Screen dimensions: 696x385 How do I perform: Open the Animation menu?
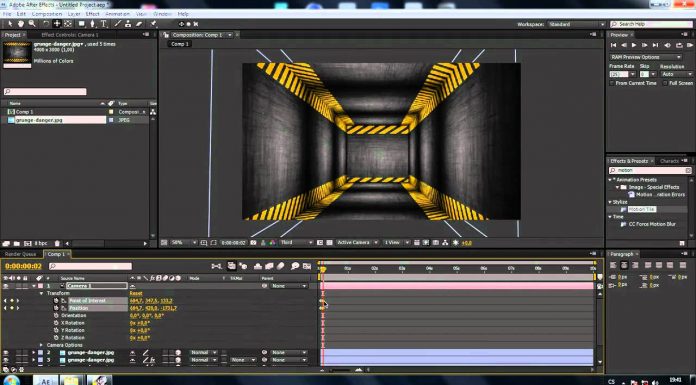coord(118,14)
